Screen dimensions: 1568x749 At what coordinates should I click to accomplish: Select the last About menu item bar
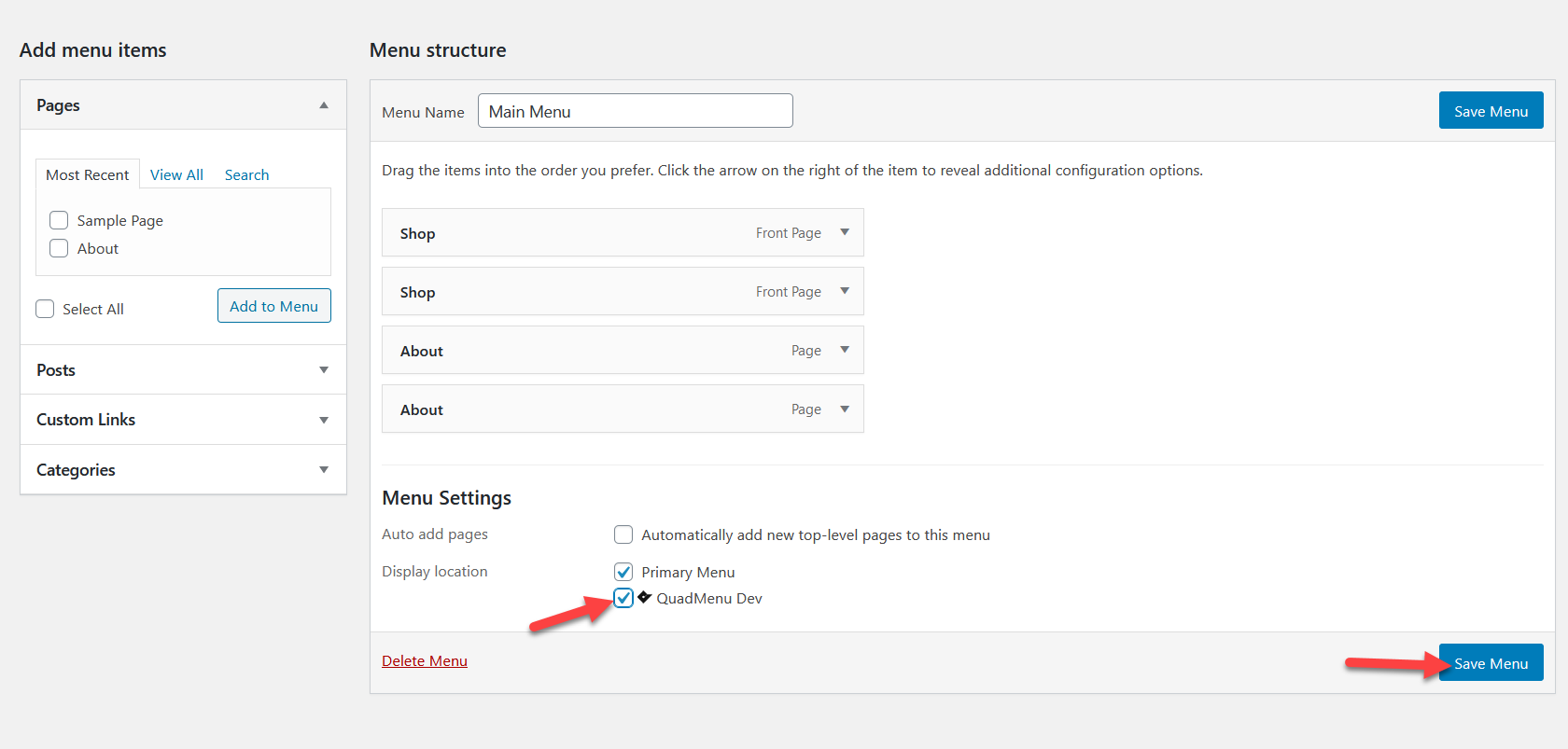[623, 409]
